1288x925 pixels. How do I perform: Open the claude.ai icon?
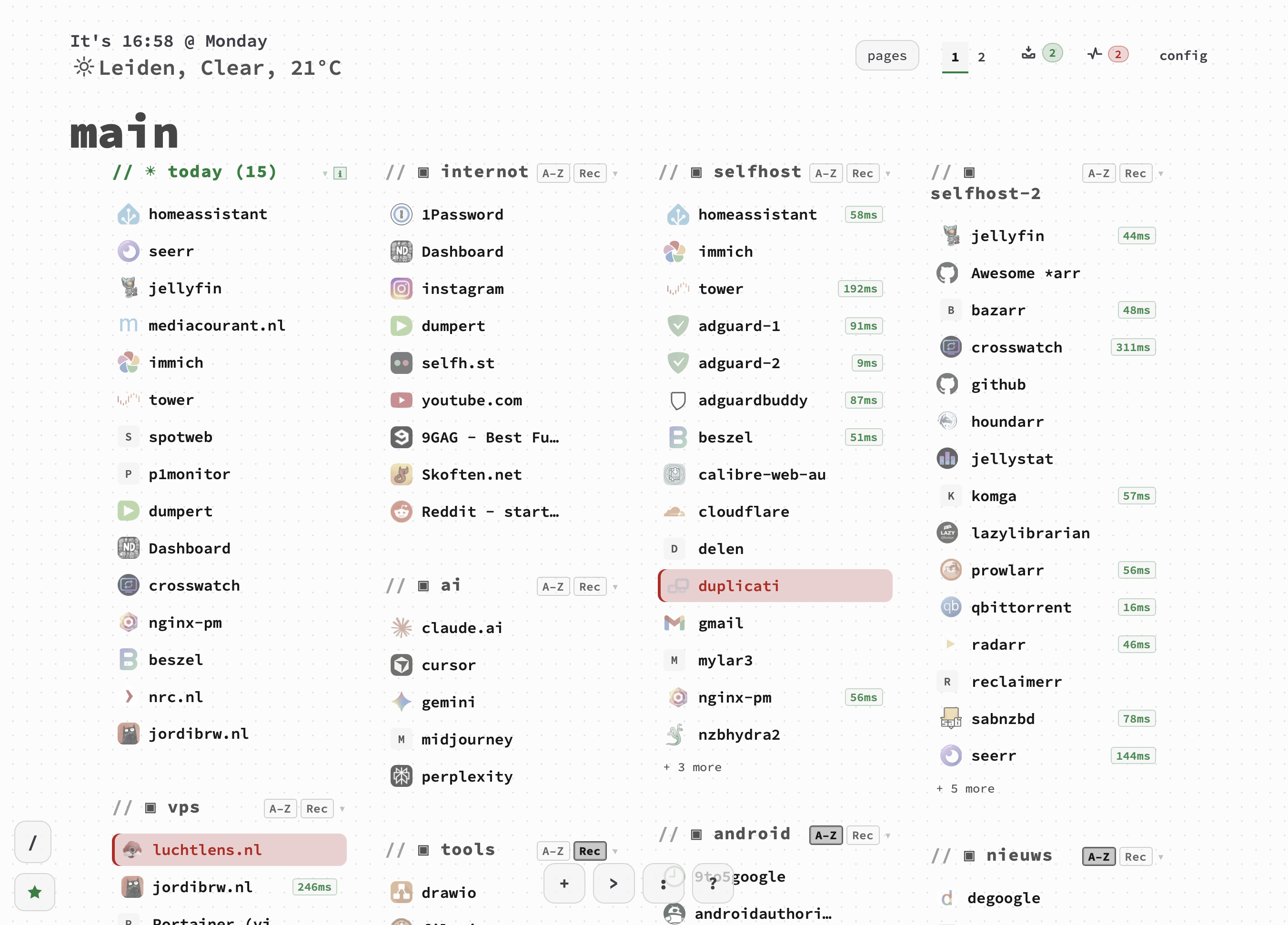coord(401,627)
